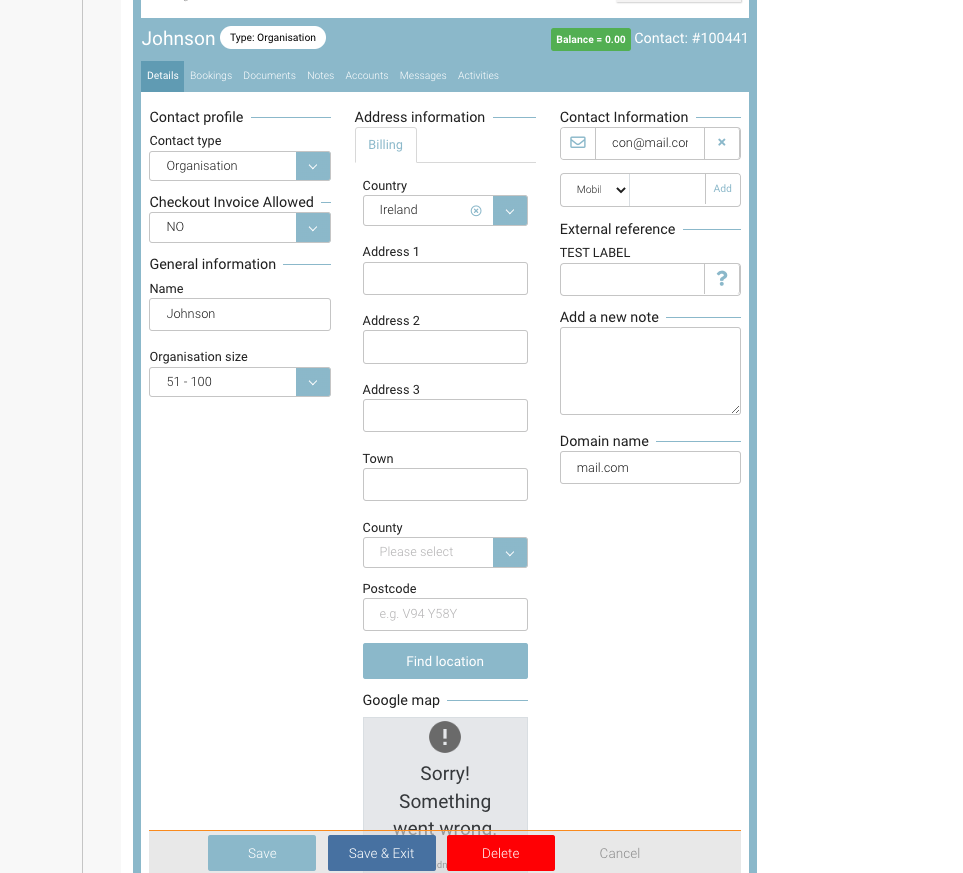Switch to the Bookings tab
Screen dimensions: 963x873
point(211,76)
